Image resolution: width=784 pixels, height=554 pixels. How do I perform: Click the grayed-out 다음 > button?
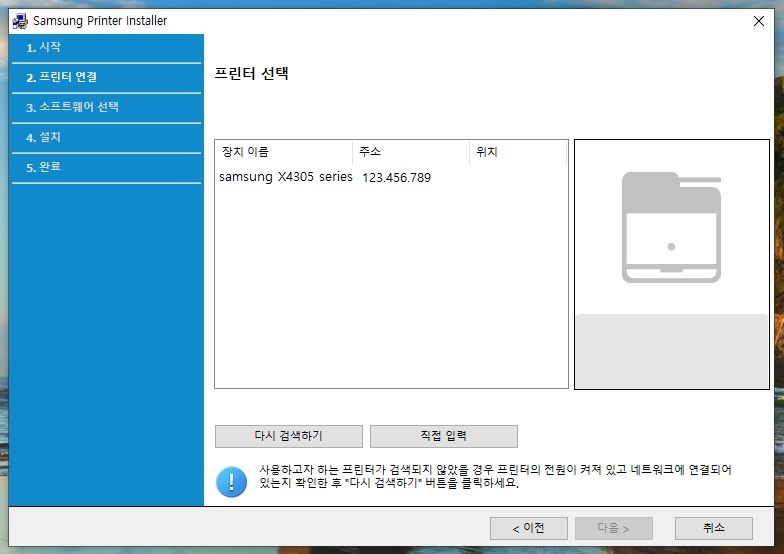click(x=614, y=528)
